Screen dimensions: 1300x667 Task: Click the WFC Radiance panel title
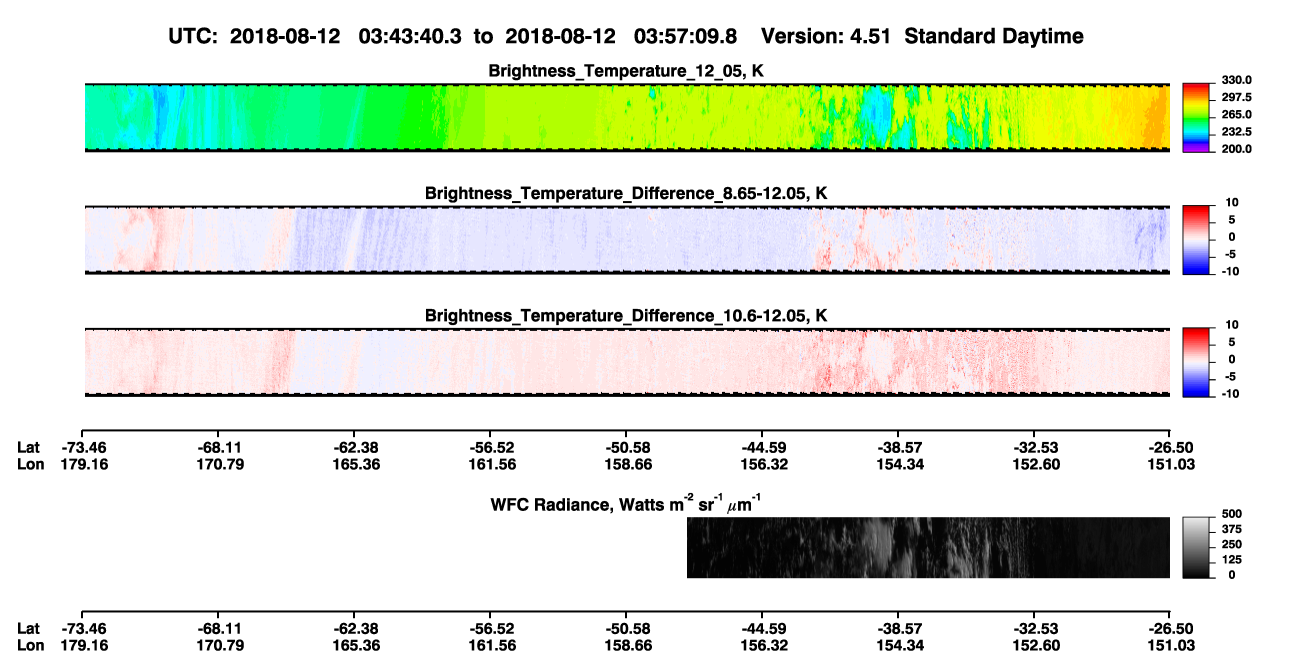point(627,503)
